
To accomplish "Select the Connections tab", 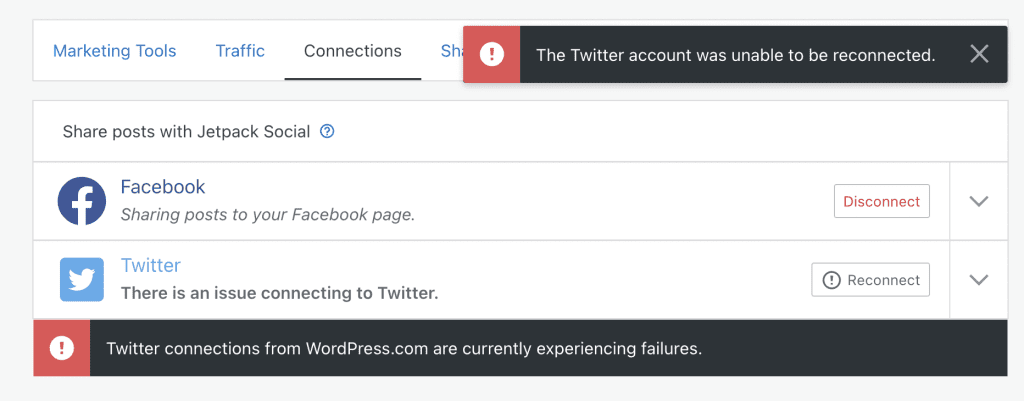I will 353,51.
